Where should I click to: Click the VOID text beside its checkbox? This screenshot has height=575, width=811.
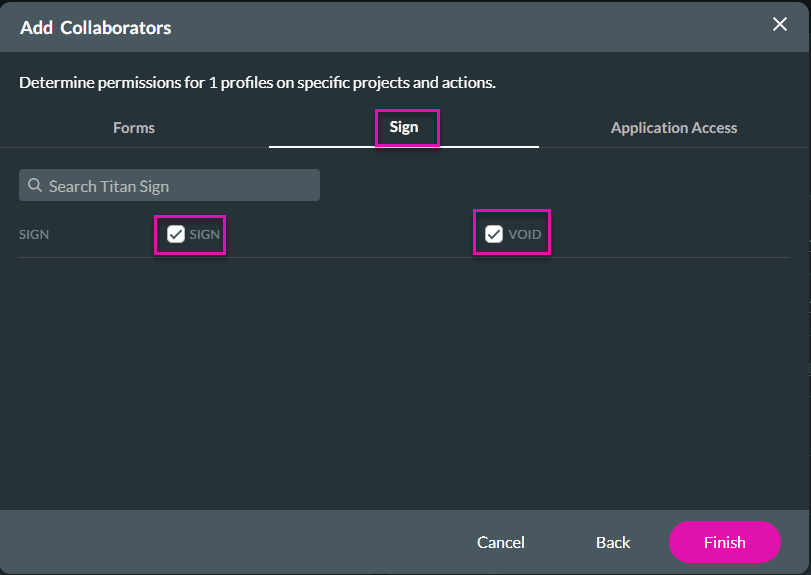point(524,235)
